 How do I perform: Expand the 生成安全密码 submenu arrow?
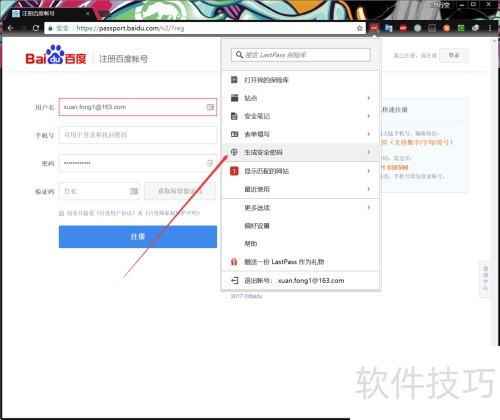click(369, 152)
